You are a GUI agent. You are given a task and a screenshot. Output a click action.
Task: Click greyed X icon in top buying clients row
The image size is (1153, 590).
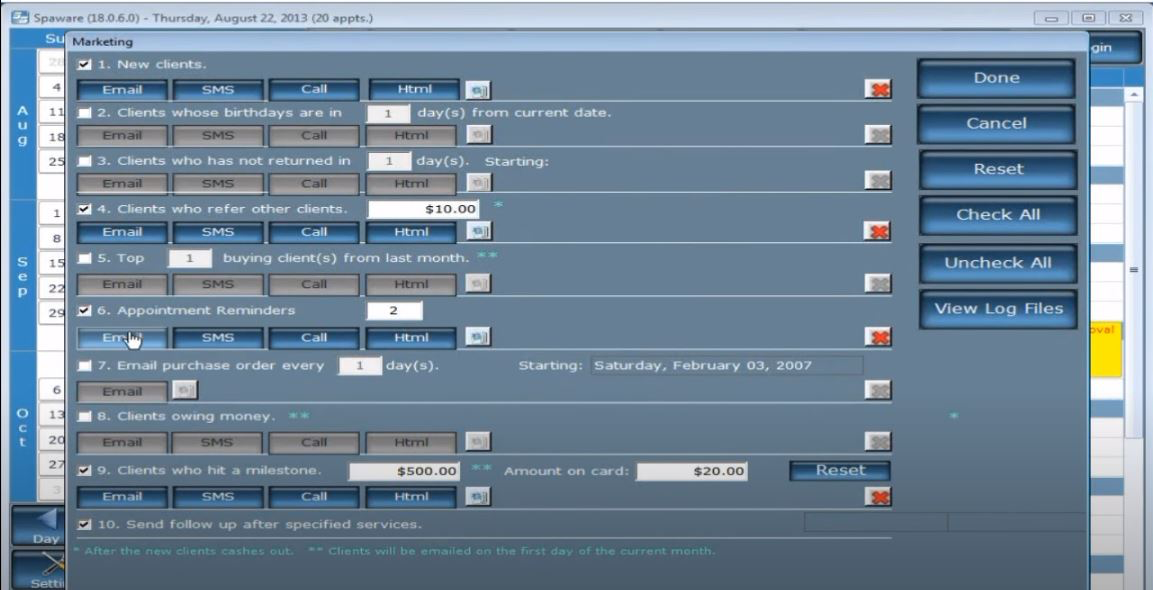pos(878,283)
